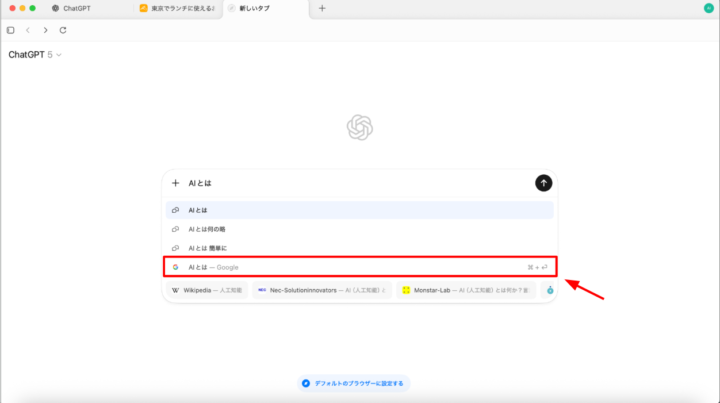This screenshot has width=720, height=403.
Task: Open the Wikipedia 人工知能 link chip
Action: click(x=207, y=290)
